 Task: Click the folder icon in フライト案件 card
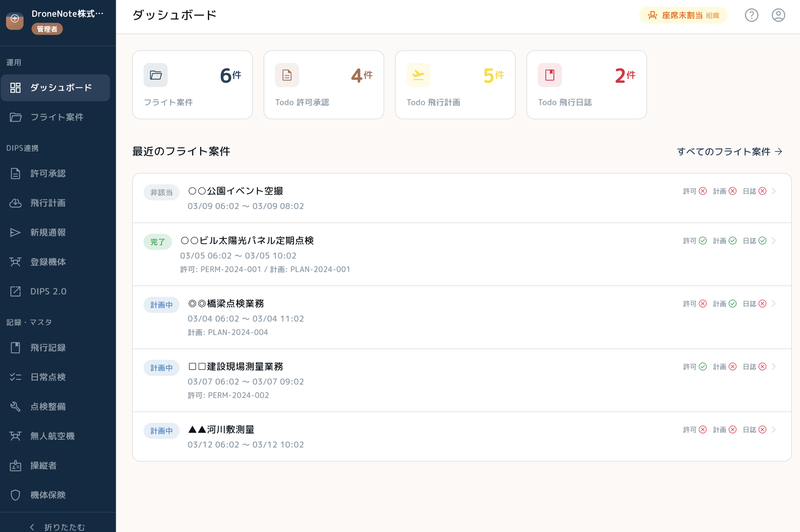156,75
